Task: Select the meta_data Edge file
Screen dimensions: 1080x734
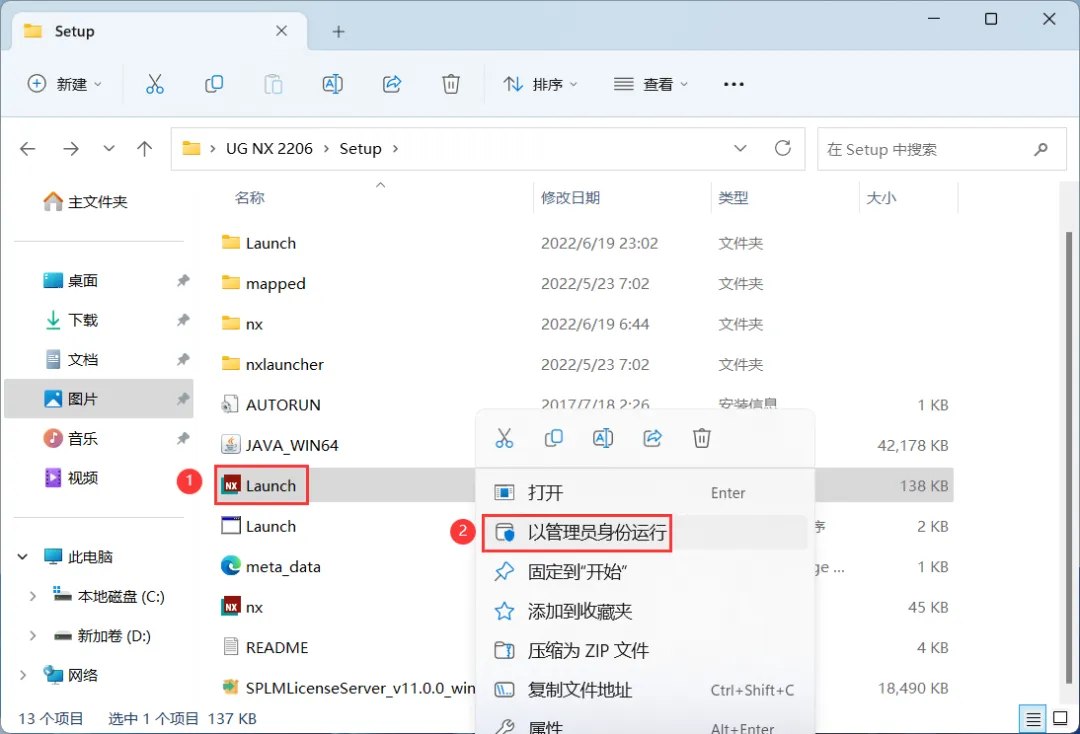Action: [271, 566]
